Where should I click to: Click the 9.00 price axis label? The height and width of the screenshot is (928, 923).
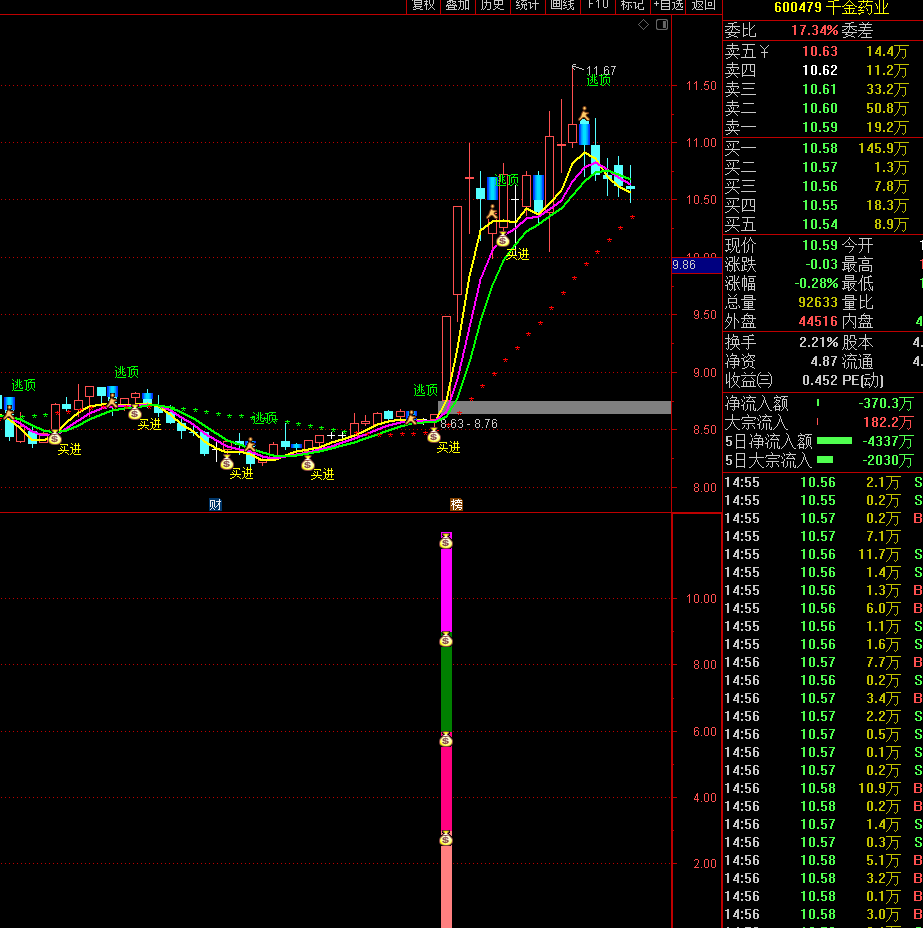(705, 373)
